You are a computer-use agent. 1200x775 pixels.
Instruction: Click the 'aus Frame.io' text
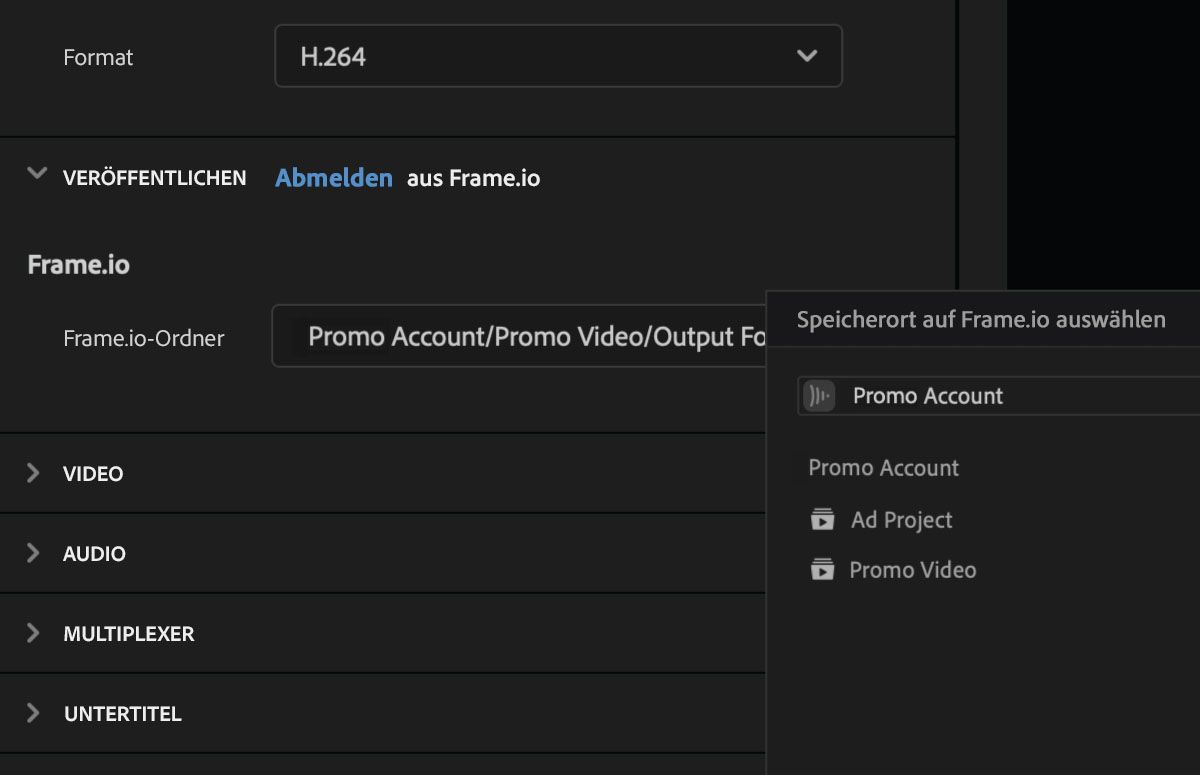point(473,178)
